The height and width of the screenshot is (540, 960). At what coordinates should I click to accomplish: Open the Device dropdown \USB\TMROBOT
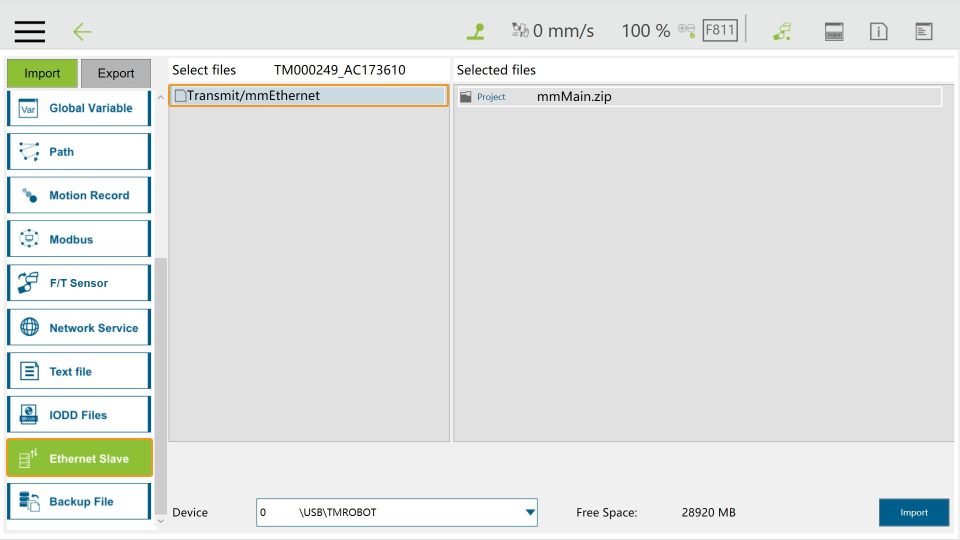[397, 512]
